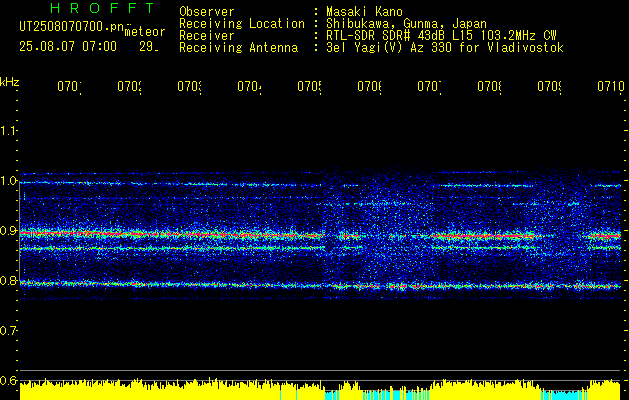629x400 pixels.
Task: Select 3el Yagi Az 330 Vladivostok text
Action: (x=445, y=48)
